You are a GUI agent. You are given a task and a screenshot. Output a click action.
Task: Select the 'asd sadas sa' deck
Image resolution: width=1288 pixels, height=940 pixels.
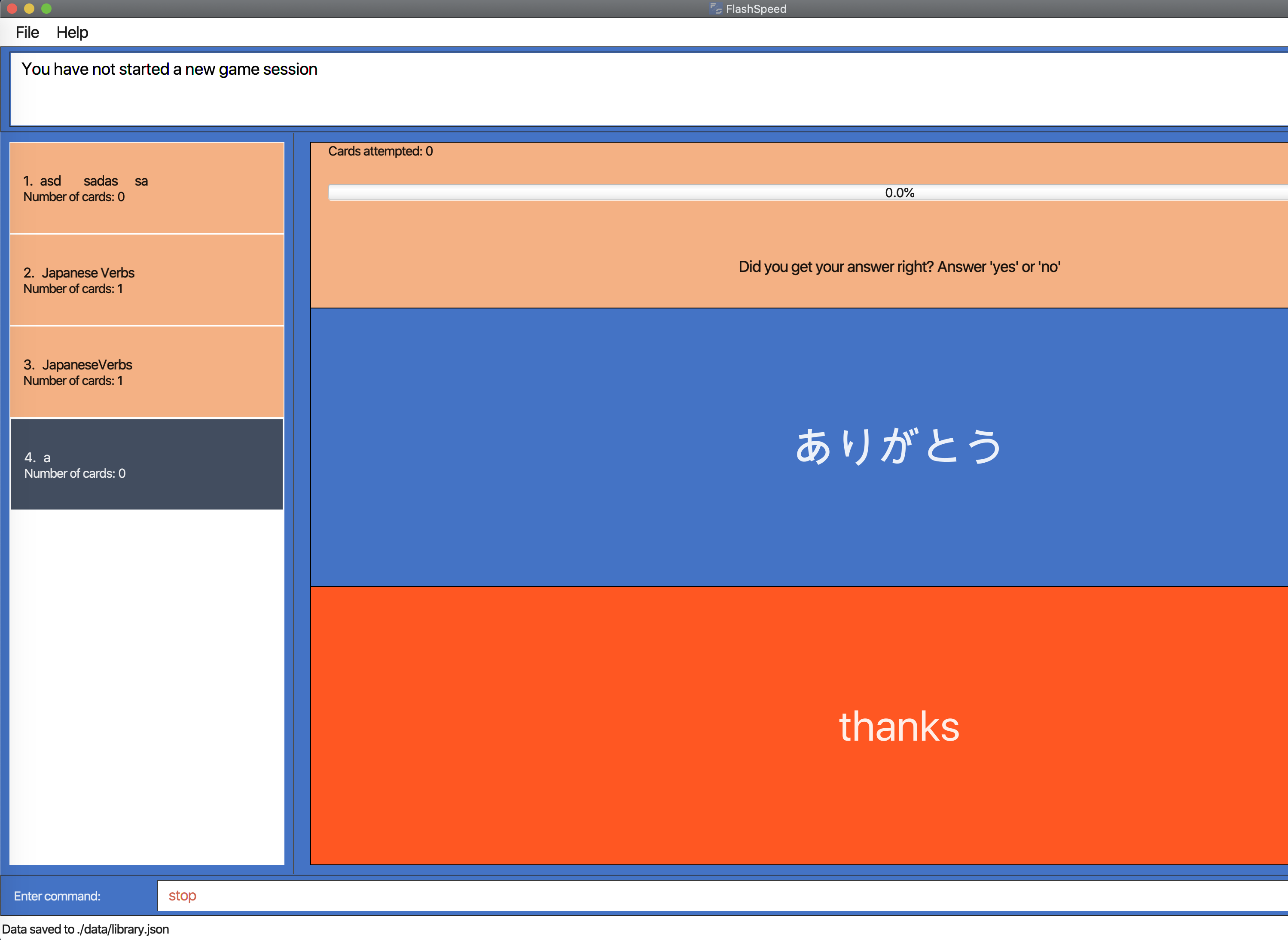click(x=147, y=188)
